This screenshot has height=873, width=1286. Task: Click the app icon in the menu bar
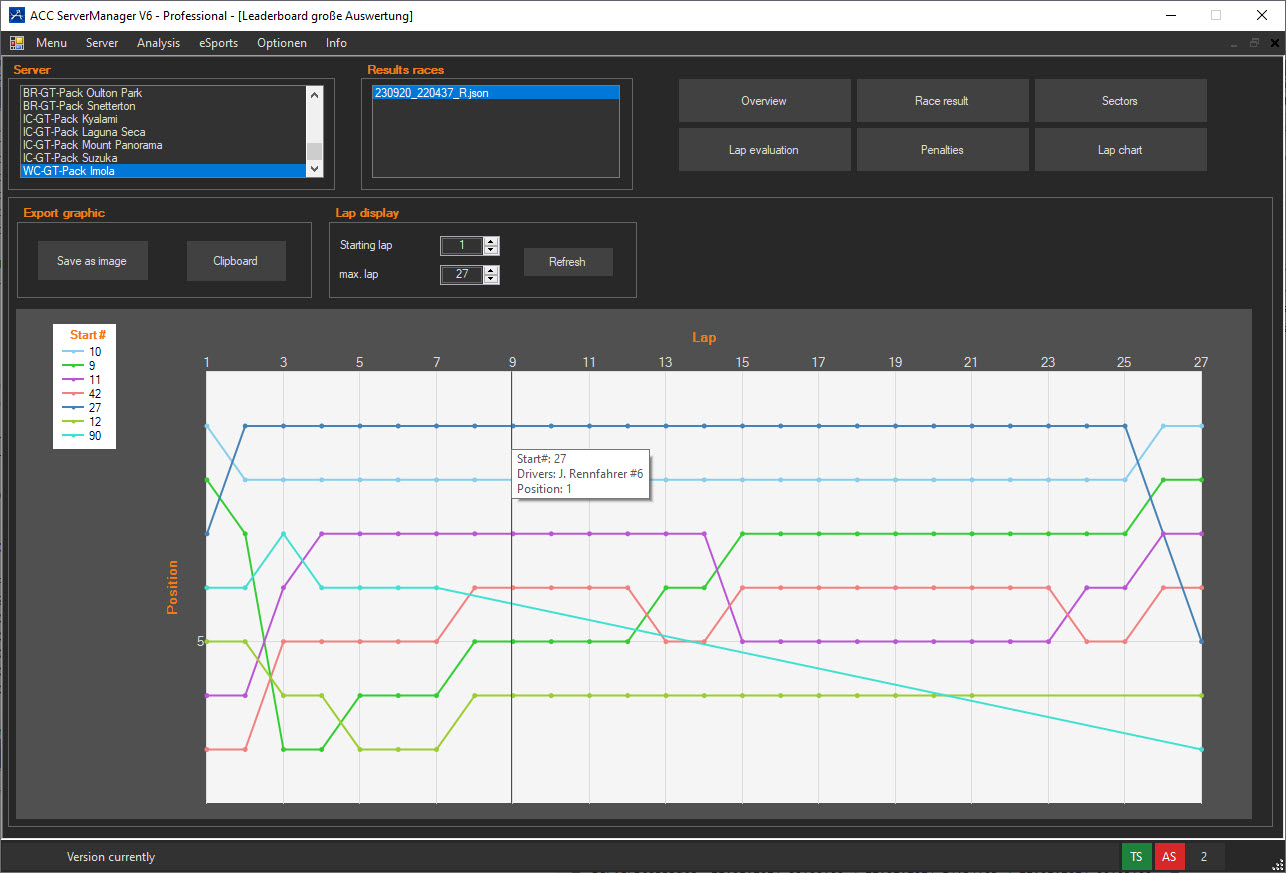pyautogui.click(x=17, y=43)
